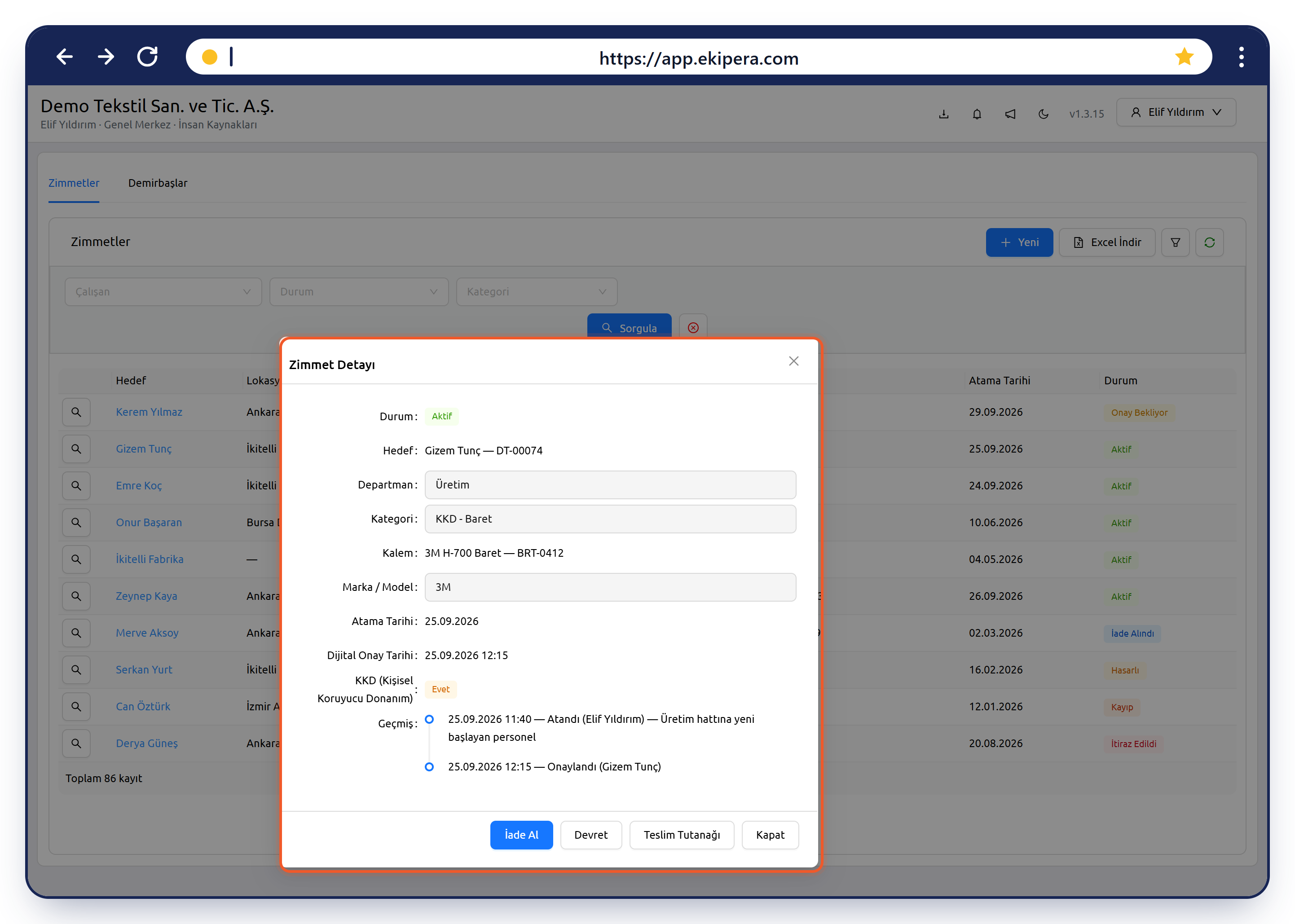The height and width of the screenshot is (924, 1295).
Task: Open the Gizem Tunç link in table
Action: coord(144,449)
